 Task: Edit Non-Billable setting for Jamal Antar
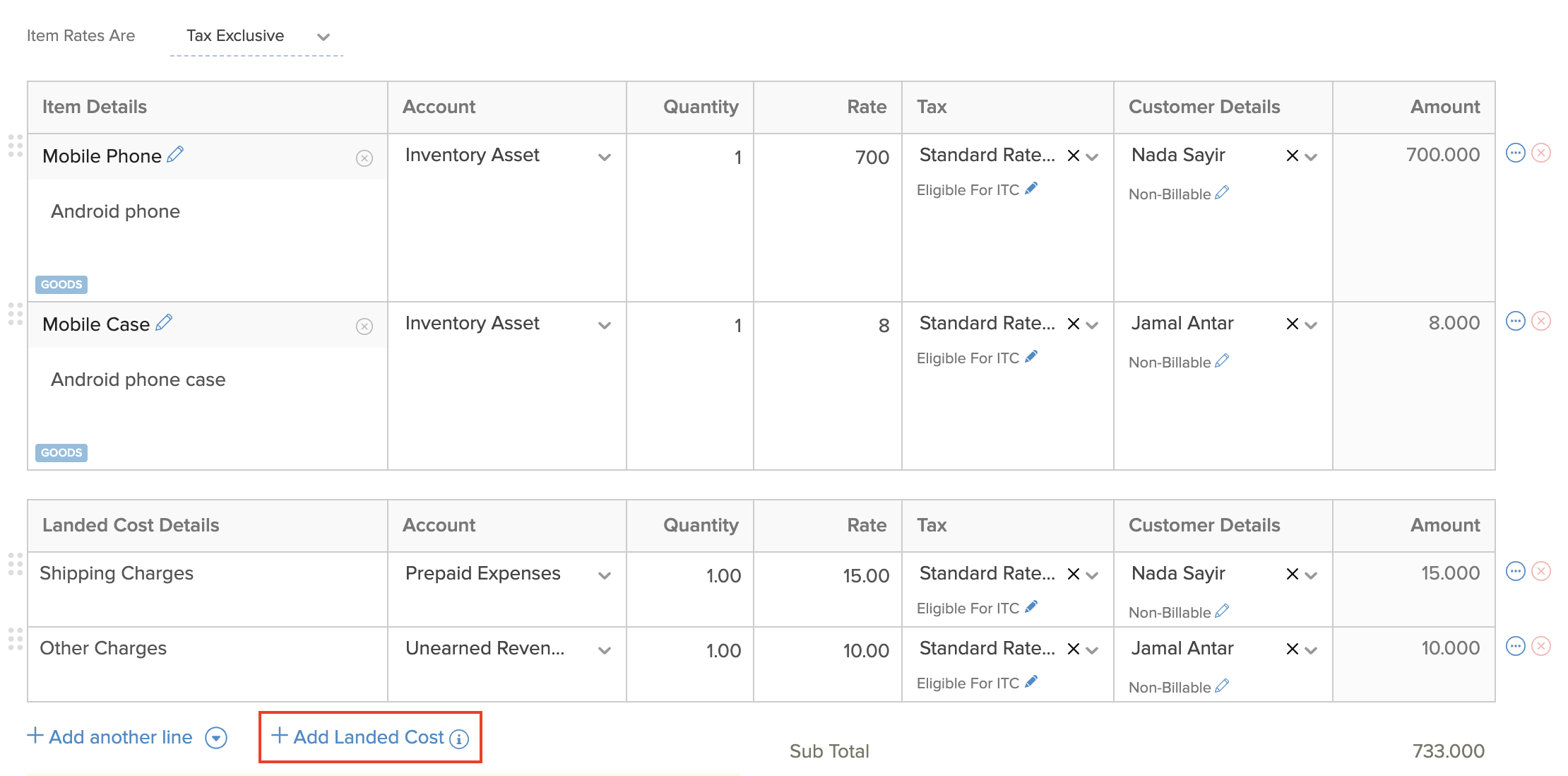[1223, 361]
